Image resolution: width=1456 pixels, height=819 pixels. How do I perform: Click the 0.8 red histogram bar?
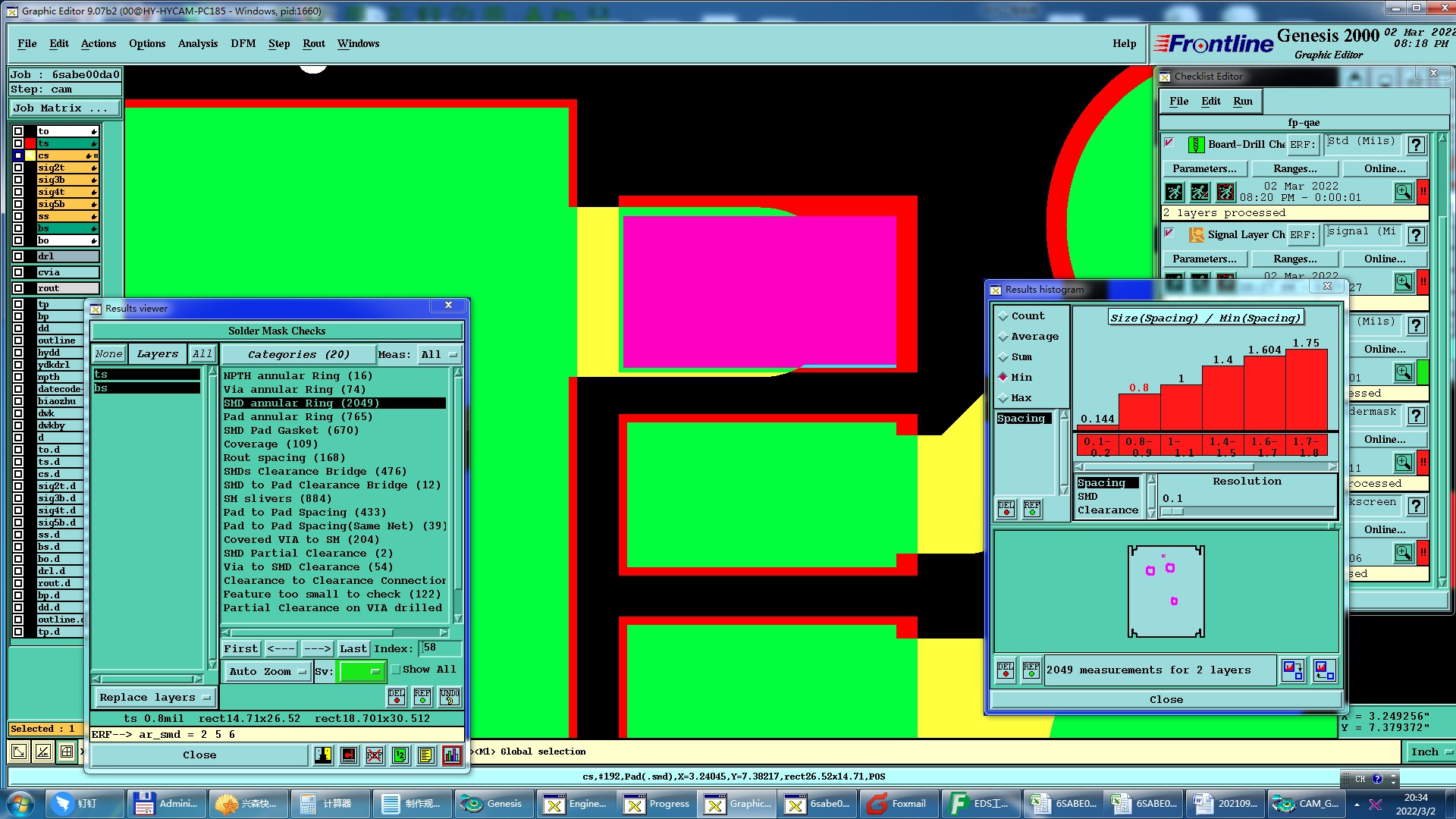tap(1140, 413)
